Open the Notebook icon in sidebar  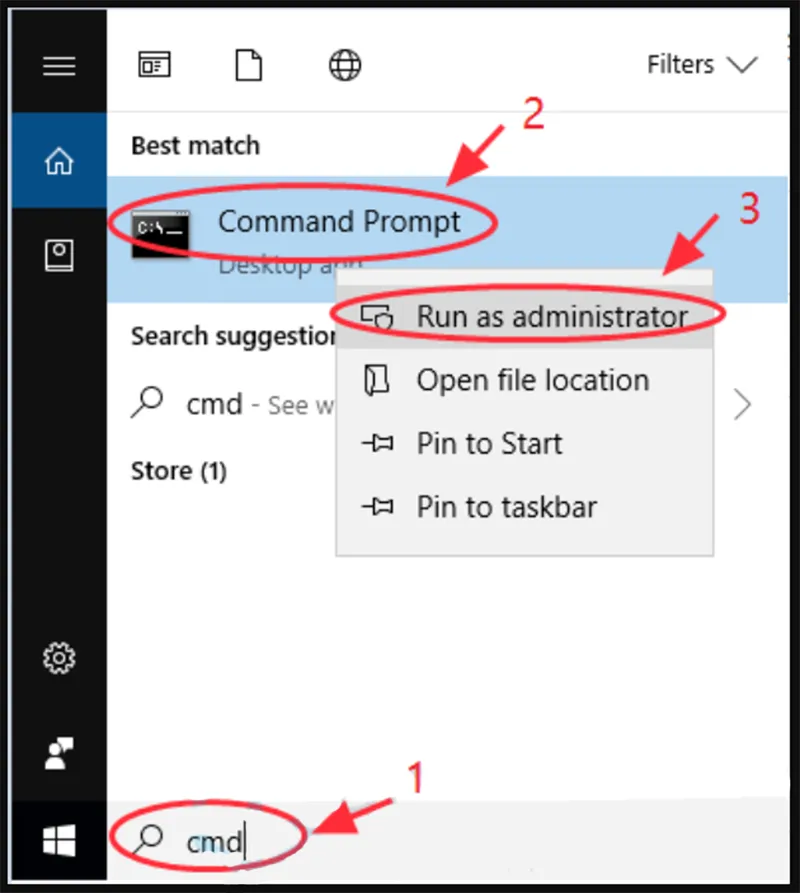[x=59, y=256]
